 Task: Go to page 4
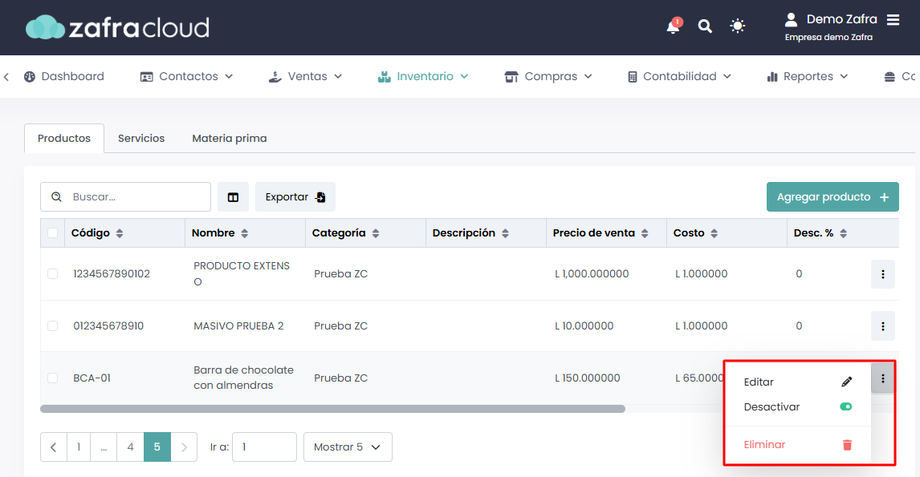pyautogui.click(x=130, y=447)
